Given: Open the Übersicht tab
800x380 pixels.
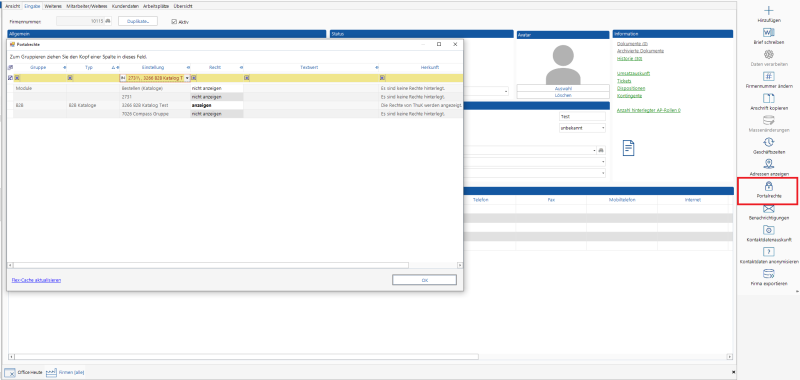Looking at the screenshot, I should pos(183,6).
